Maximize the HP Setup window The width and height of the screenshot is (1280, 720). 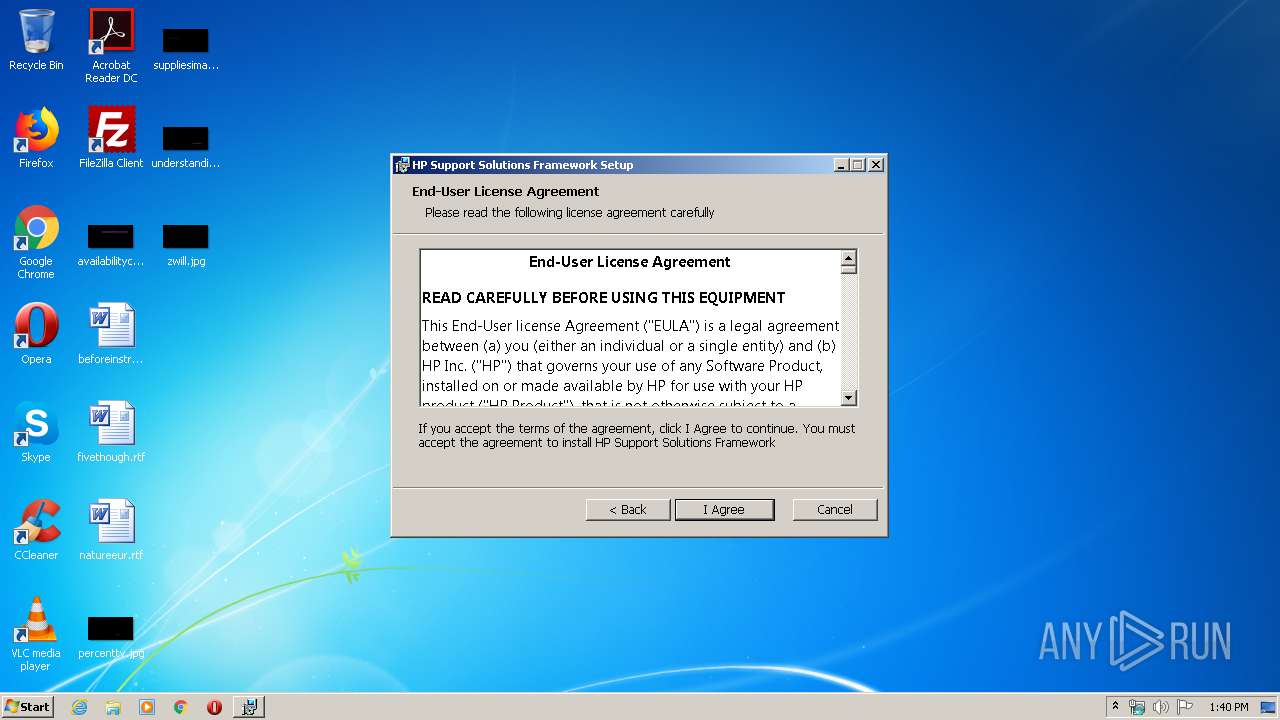(857, 165)
